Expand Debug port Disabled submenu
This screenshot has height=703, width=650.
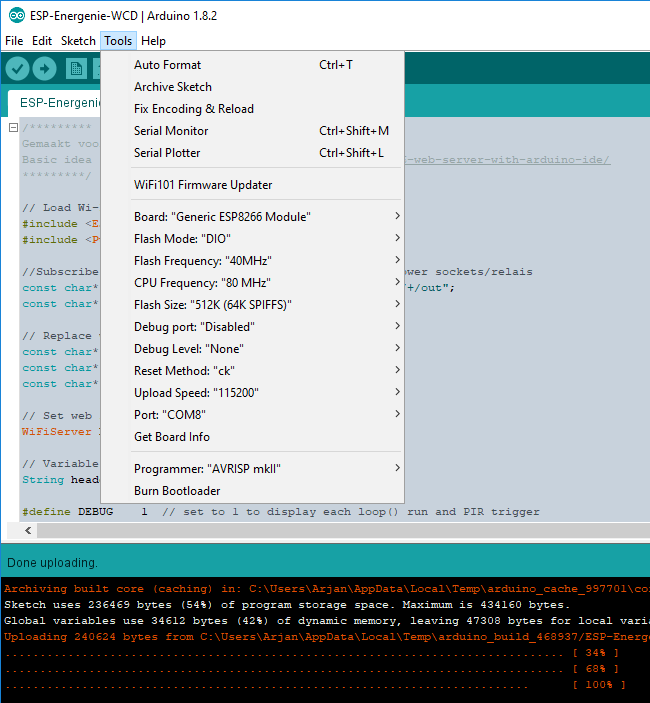[x=252, y=326]
